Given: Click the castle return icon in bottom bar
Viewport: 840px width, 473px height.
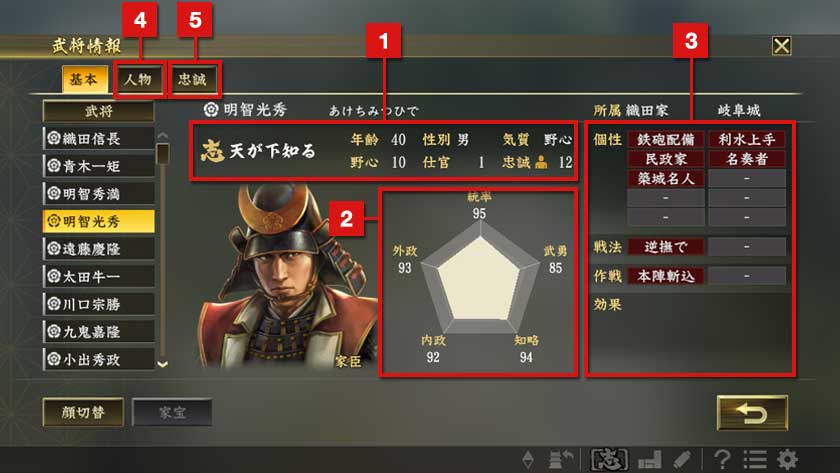Looking at the screenshot, I should click(x=561, y=459).
